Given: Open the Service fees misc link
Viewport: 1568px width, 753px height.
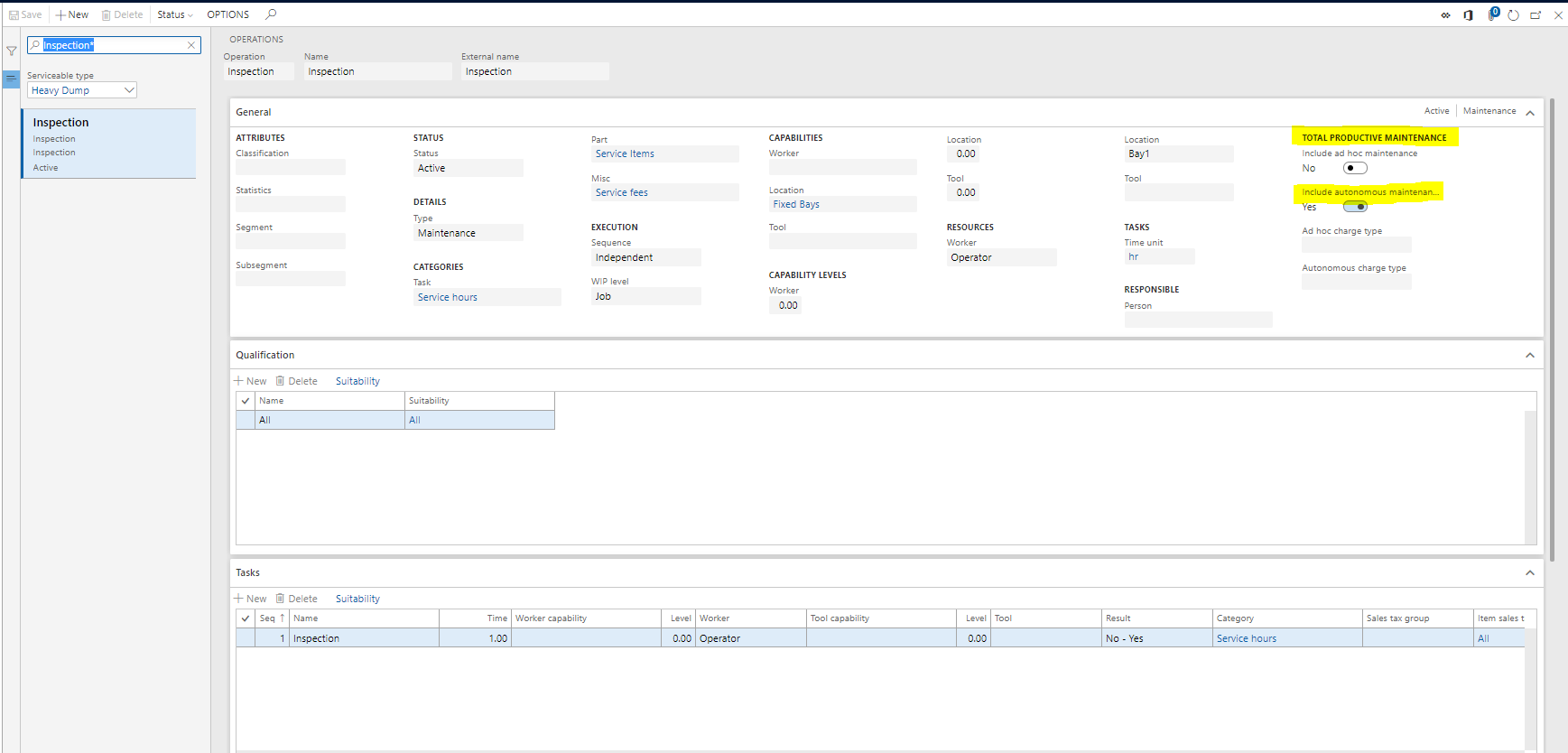Looking at the screenshot, I should pyautogui.click(x=622, y=192).
